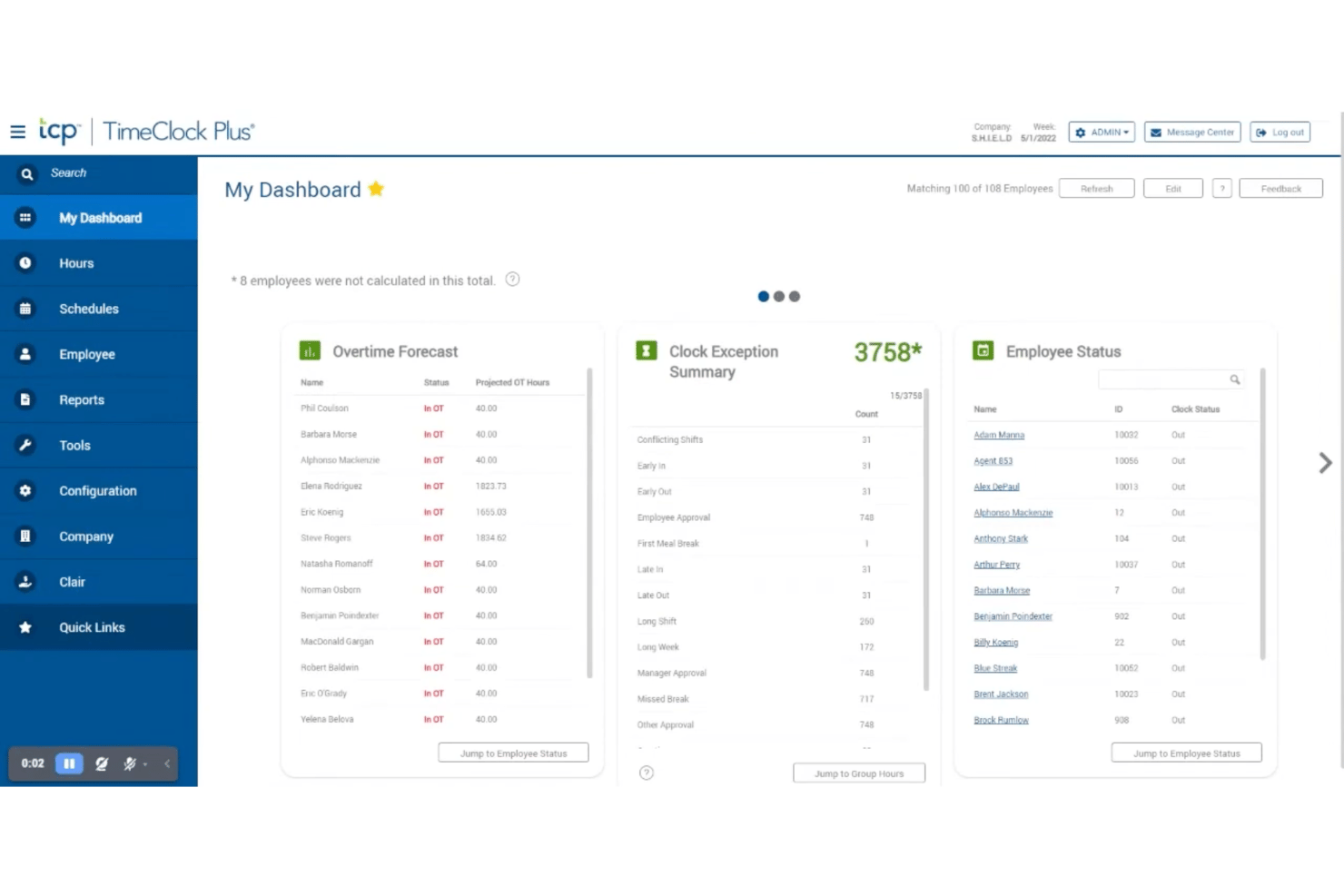Screen dimensions: 1344x896
Task: Click the My Dashboard grid icon
Action: 25,218
